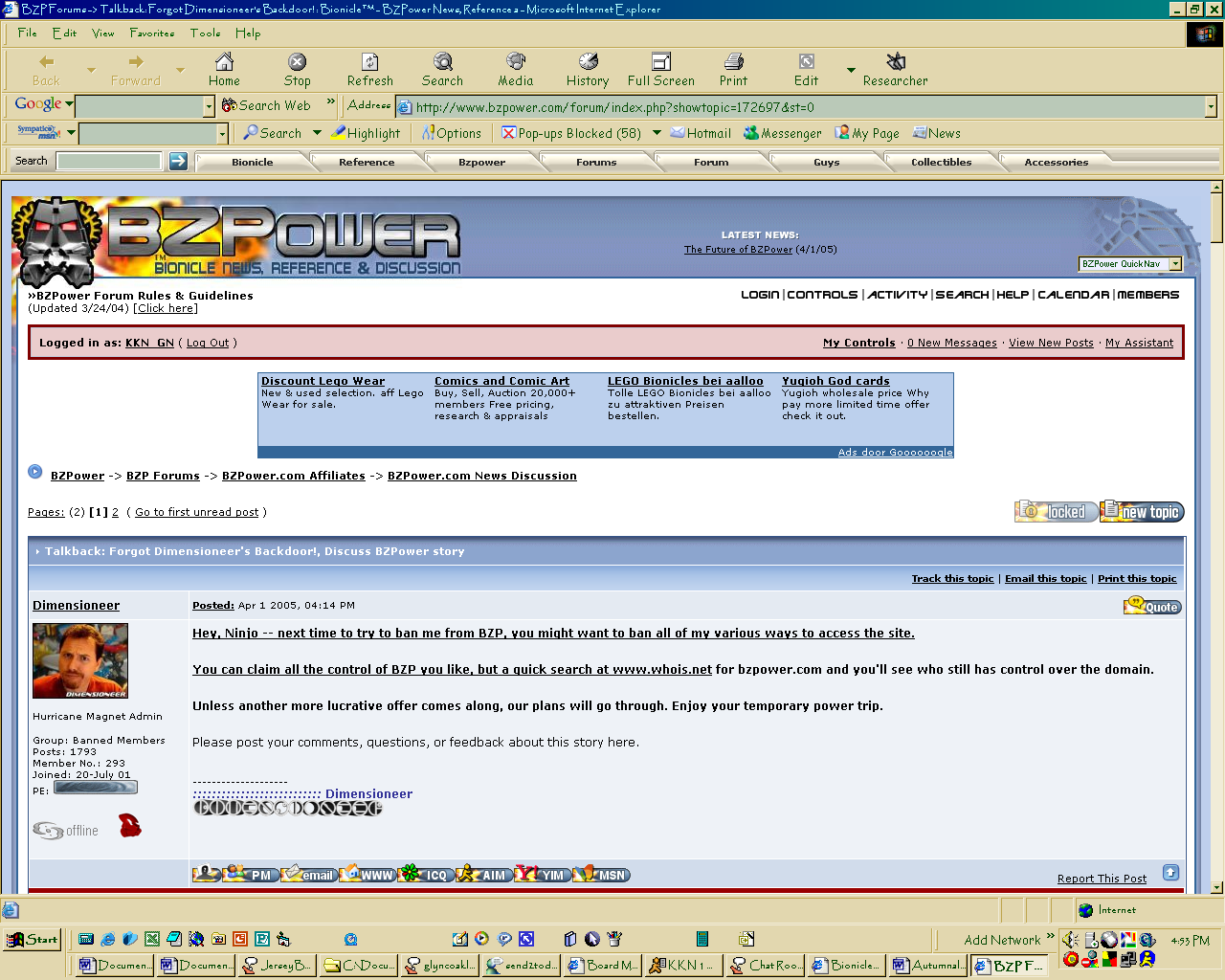Expand the address bar dropdown

tap(1211, 107)
